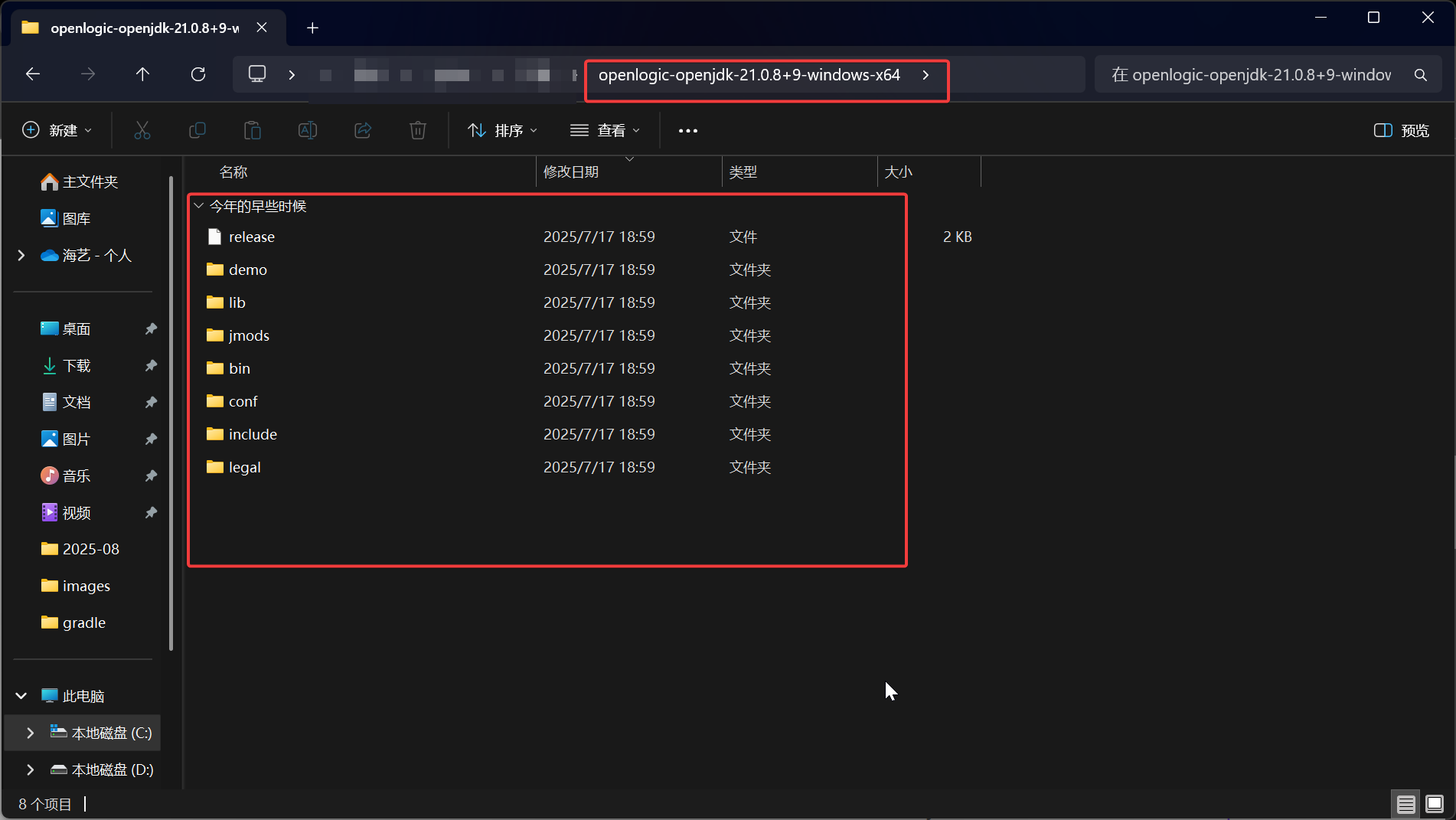Image resolution: width=1456 pixels, height=820 pixels.
Task: Go up one directory level
Action: 142,74
